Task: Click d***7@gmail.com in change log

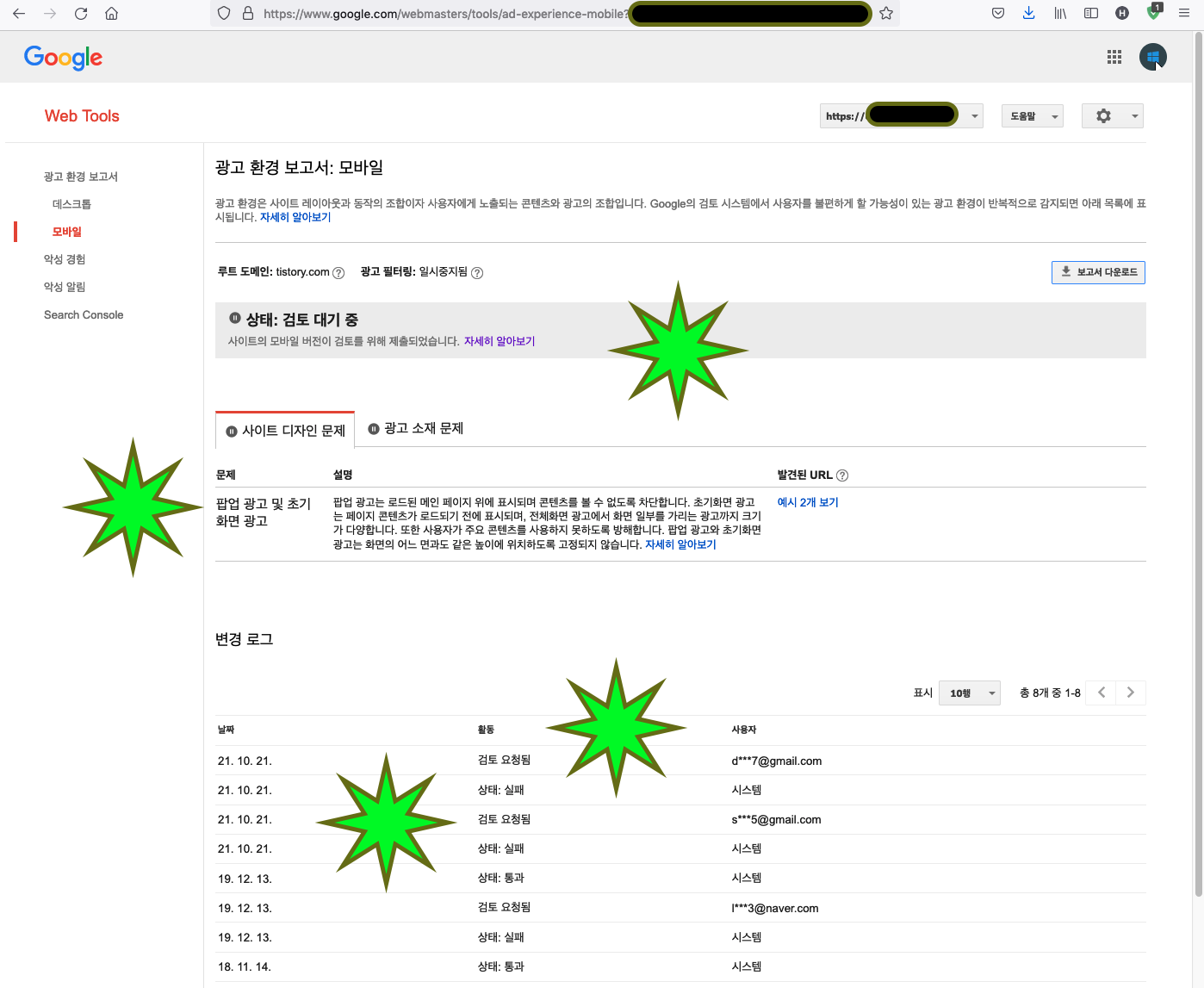Action: coord(777,761)
